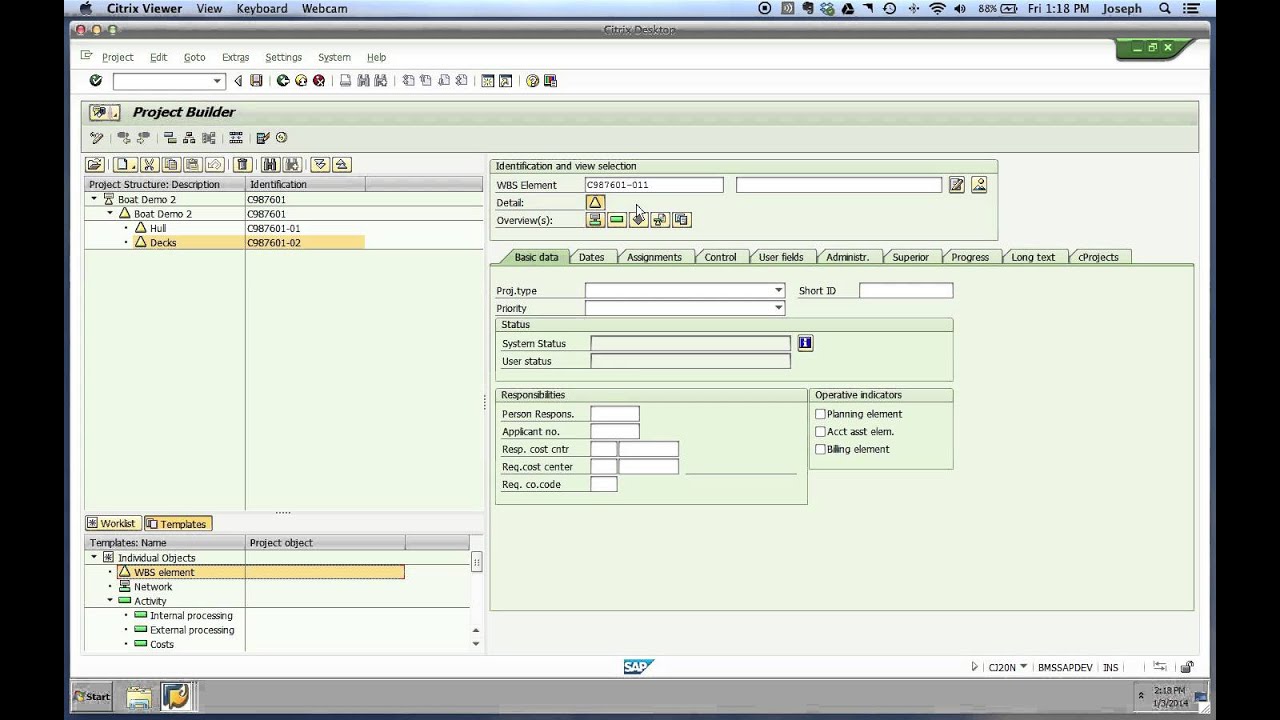Click the Find binoculars icon in structure toolbar
Image resolution: width=1280 pixels, height=720 pixels.
[x=270, y=165]
